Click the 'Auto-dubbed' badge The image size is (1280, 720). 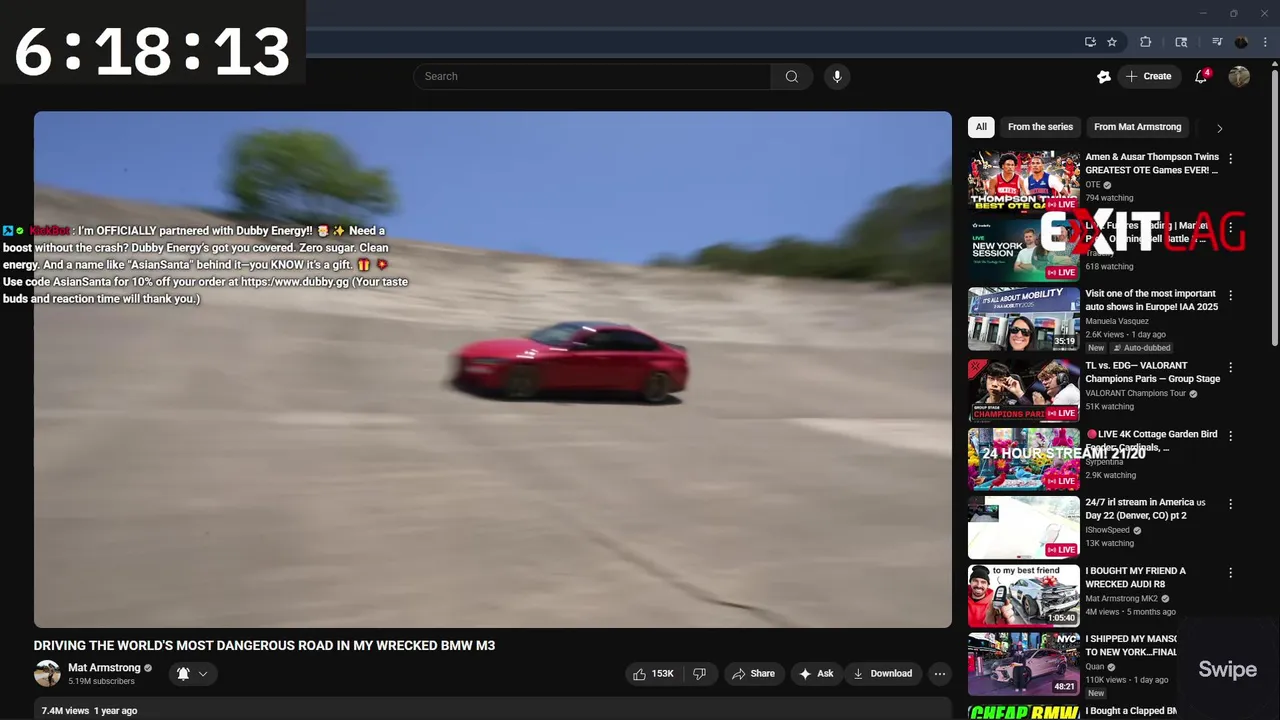click(x=1141, y=348)
